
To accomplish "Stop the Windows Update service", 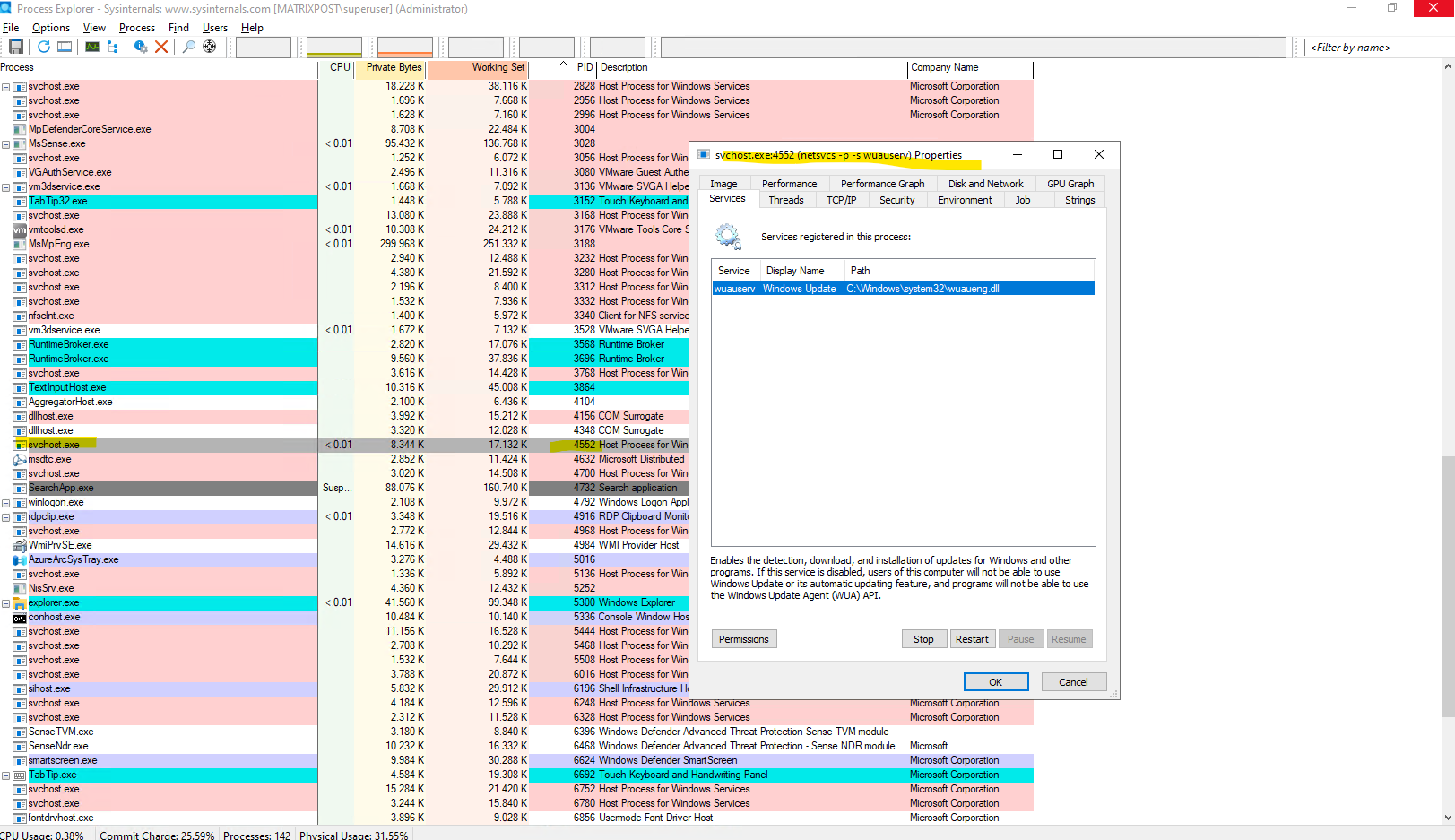I will [923, 639].
